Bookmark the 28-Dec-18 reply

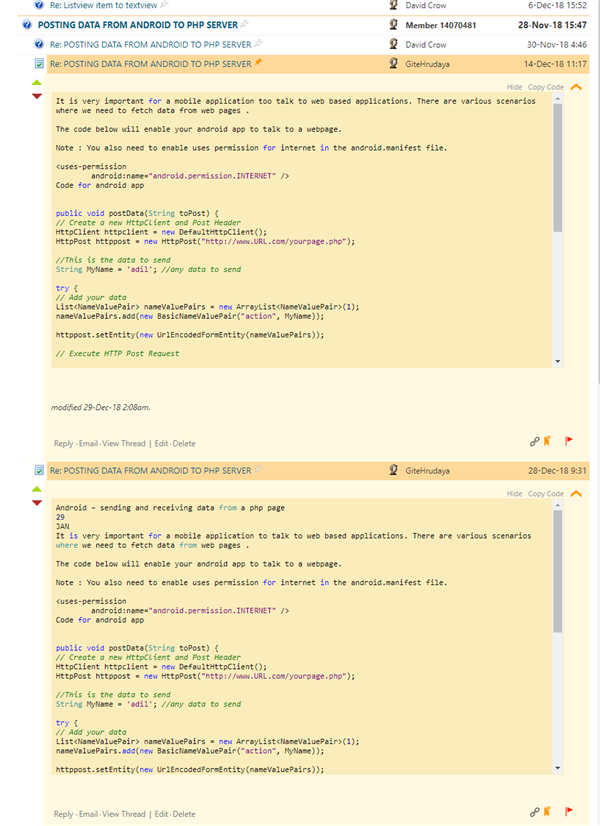pos(547,811)
